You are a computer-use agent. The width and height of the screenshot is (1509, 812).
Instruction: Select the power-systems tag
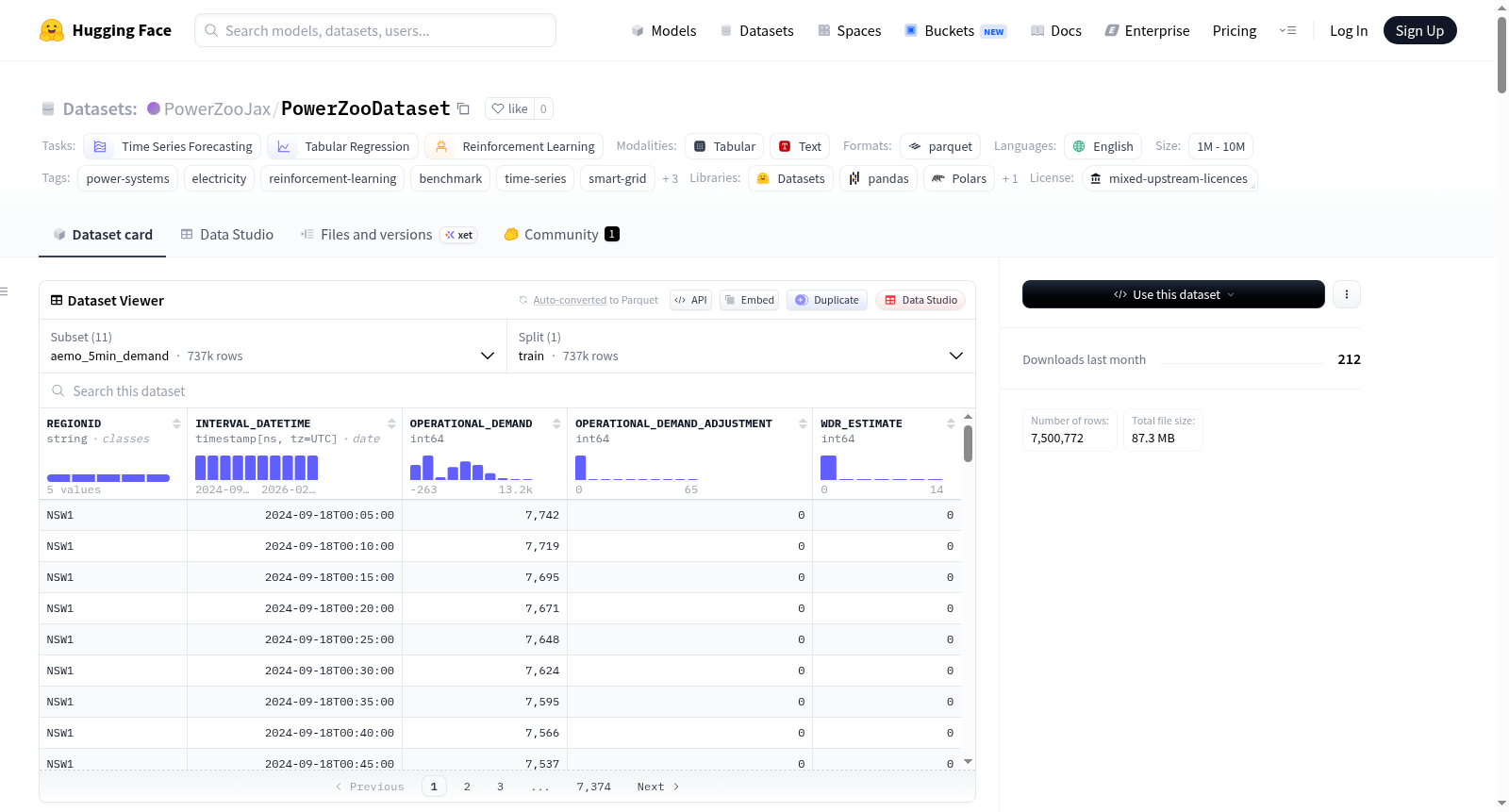pos(128,178)
